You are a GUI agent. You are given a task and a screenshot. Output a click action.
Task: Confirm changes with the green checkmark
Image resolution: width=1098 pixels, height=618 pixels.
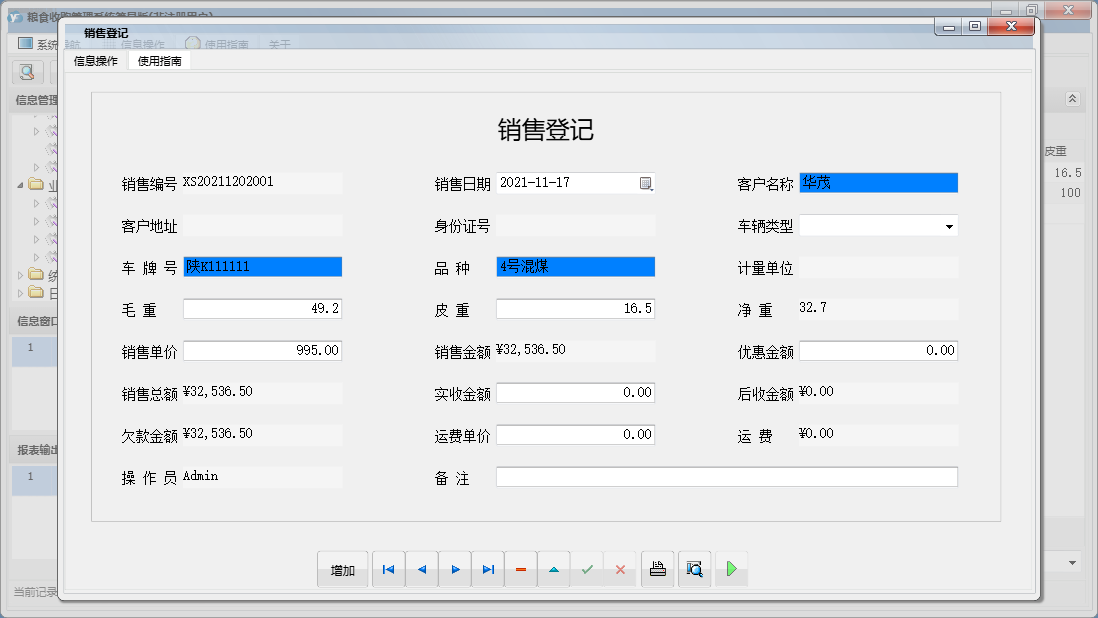tap(588, 568)
